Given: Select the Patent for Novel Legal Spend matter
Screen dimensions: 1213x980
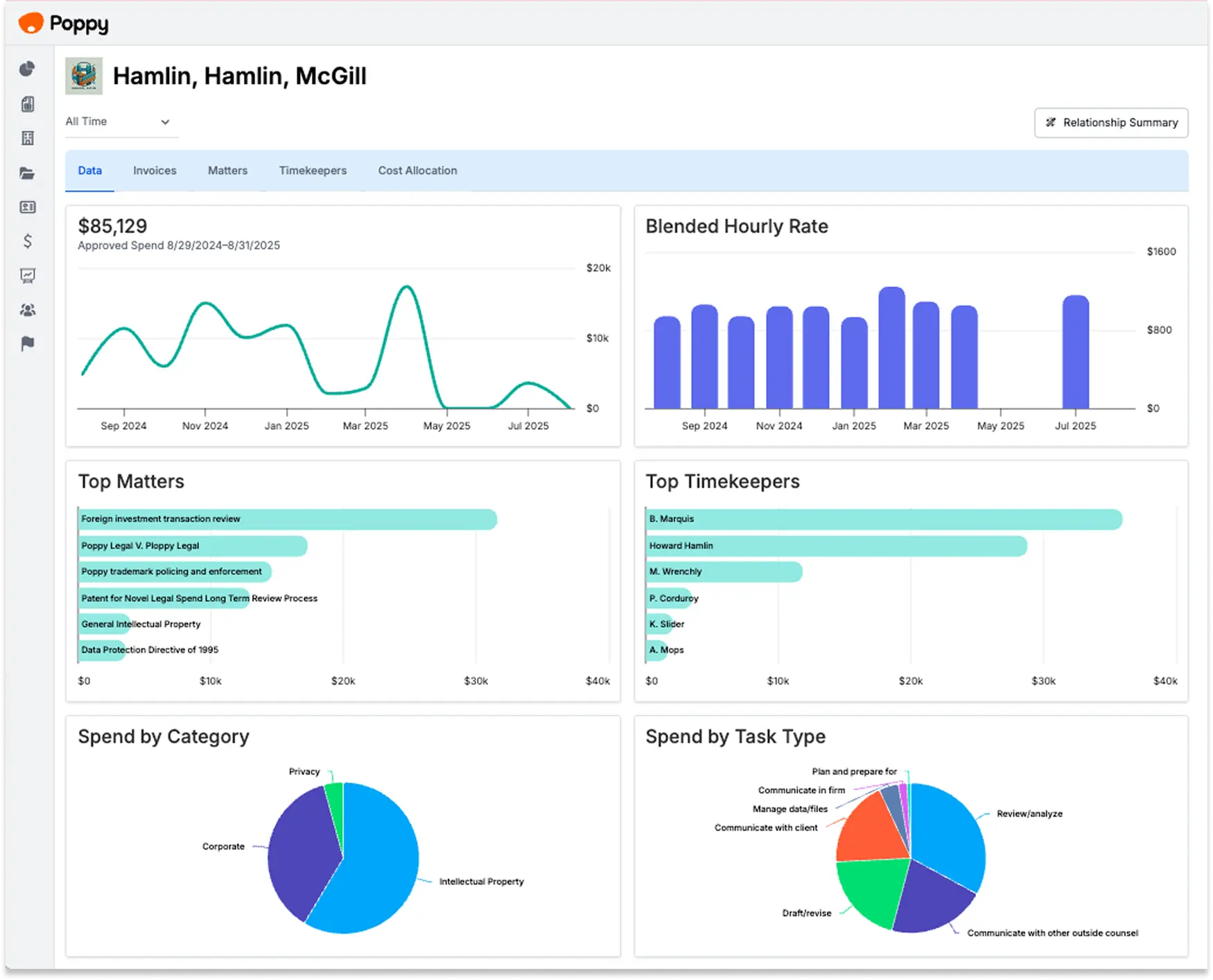Looking at the screenshot, I should pyautogui.click(x=164, y=598).
